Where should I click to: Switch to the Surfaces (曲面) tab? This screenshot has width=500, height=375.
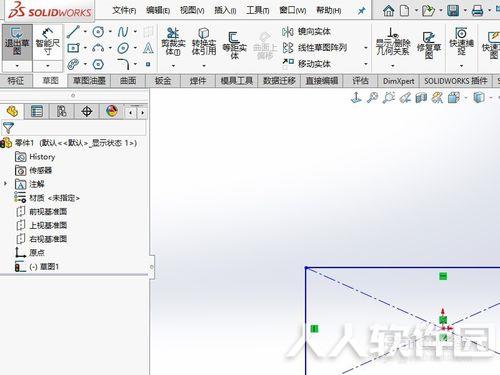[x=128, y=81]
